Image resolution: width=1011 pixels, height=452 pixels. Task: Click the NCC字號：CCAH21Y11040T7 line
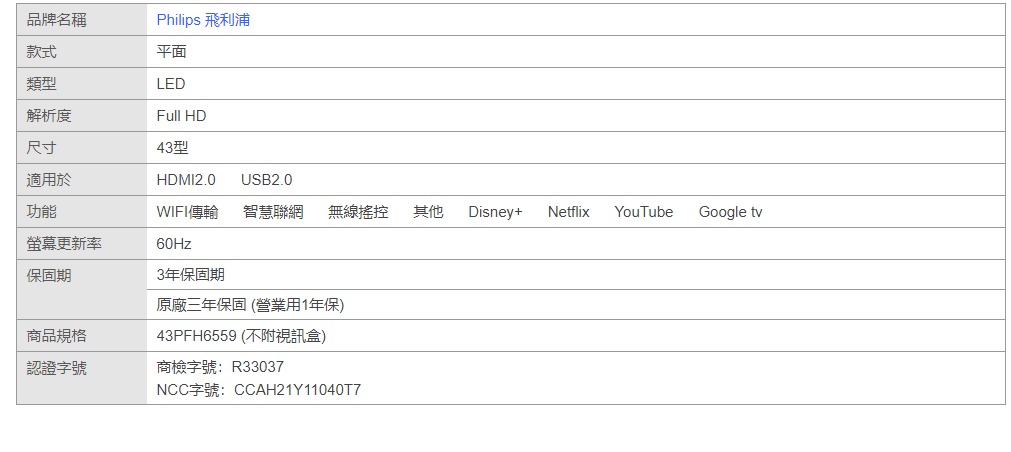click(259, 390)
